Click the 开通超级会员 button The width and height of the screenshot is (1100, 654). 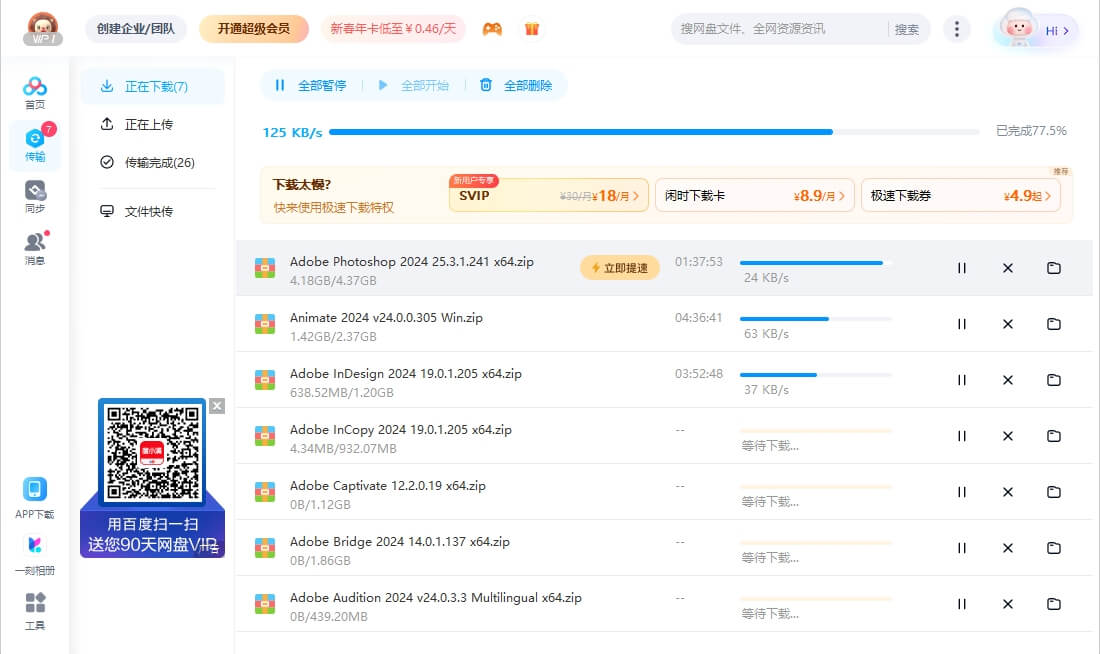254,29
